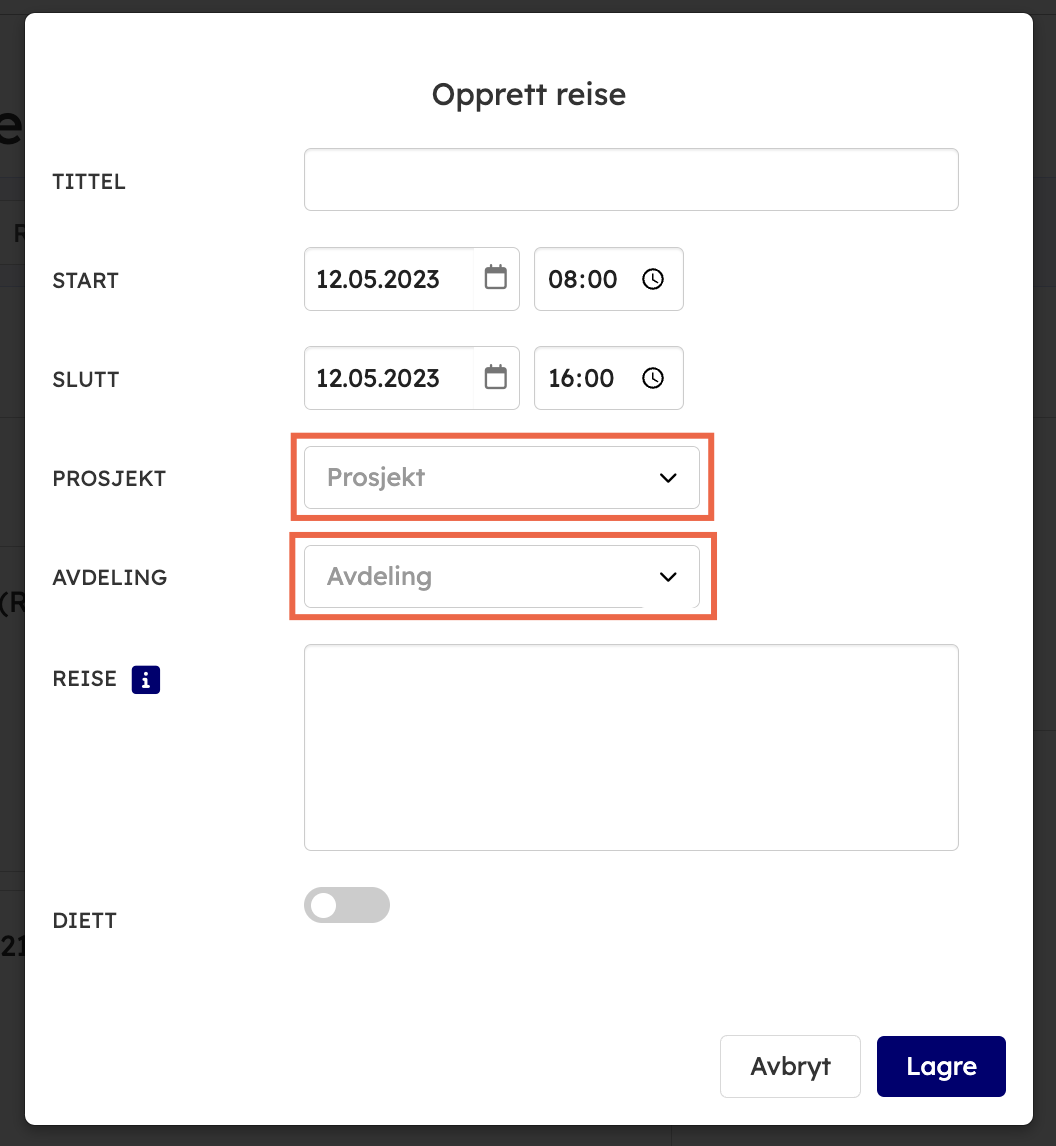The height and width of the screenshot is (1146, 1056).
Task: Open the START date calendar picker icon
Action: (495, 279)
